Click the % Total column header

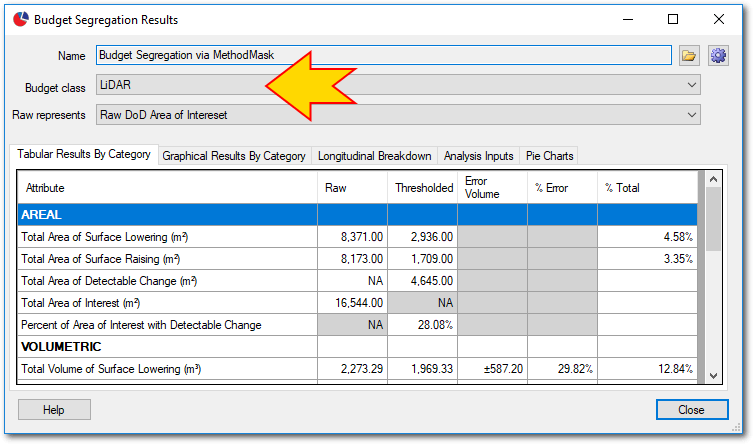point(647,188)
